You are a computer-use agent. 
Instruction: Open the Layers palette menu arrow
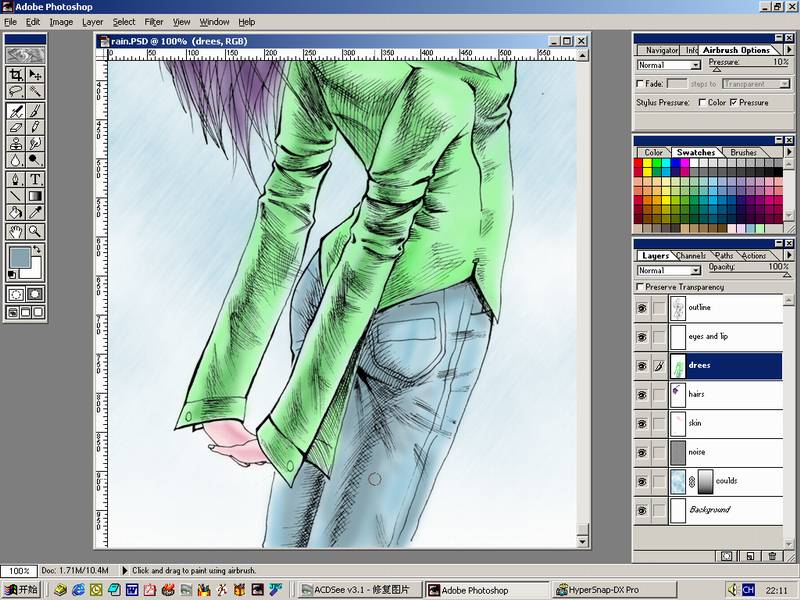tap(789, 255)
